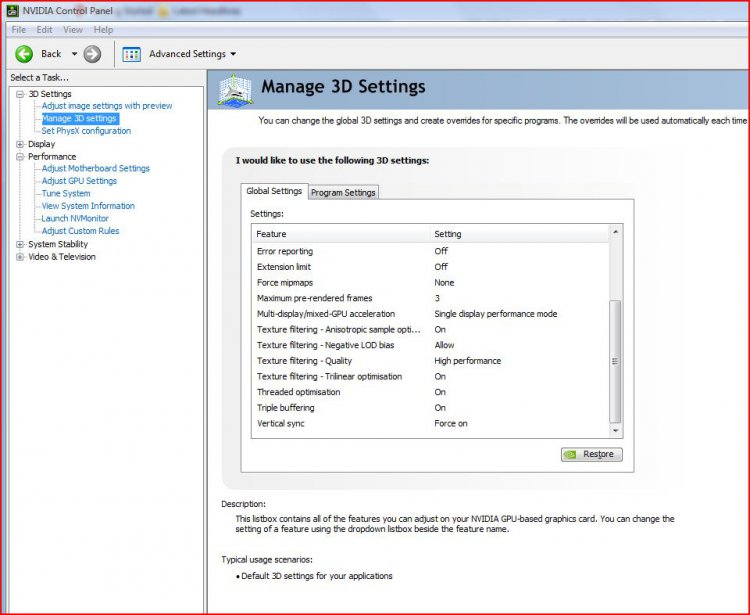Select the Threaded optimisation row
This screenshot has height=615, width=750.
tap(430, 392)
